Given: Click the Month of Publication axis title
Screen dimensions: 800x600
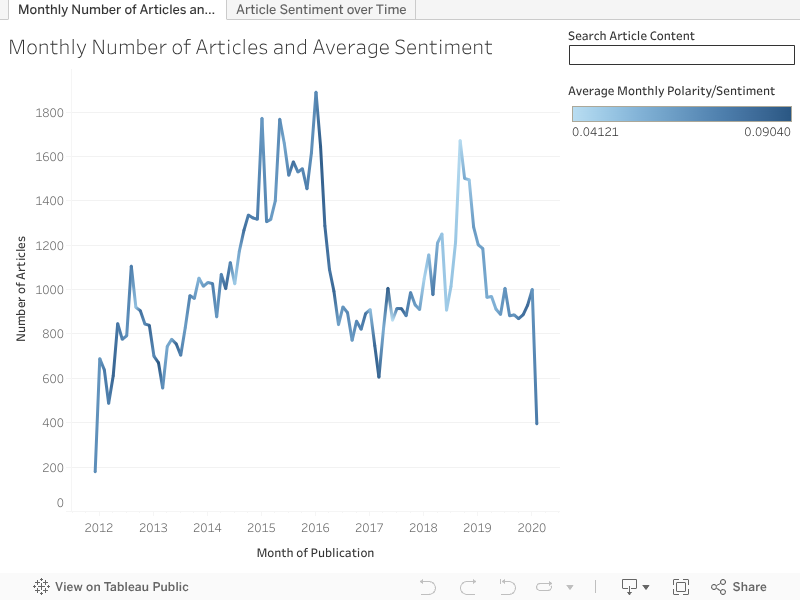Looking at the screenshot, I should (x=315, y=552).
